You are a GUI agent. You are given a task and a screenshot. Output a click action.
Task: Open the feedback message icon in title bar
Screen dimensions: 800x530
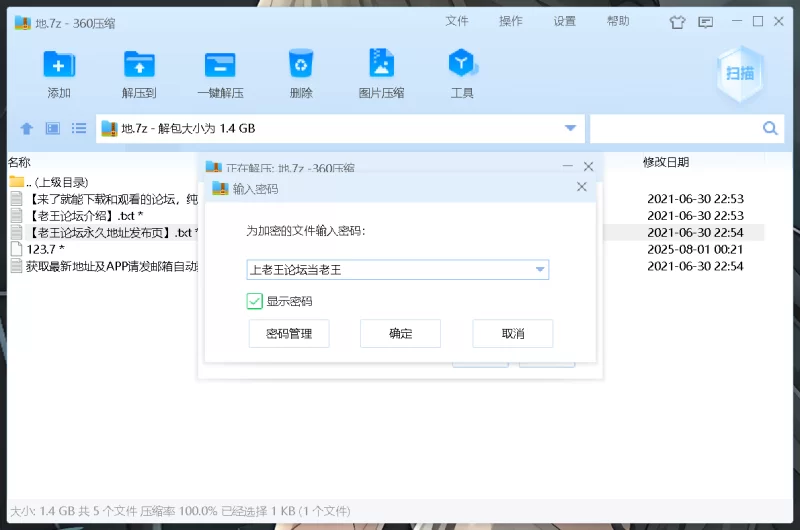(x=706, y=22)
